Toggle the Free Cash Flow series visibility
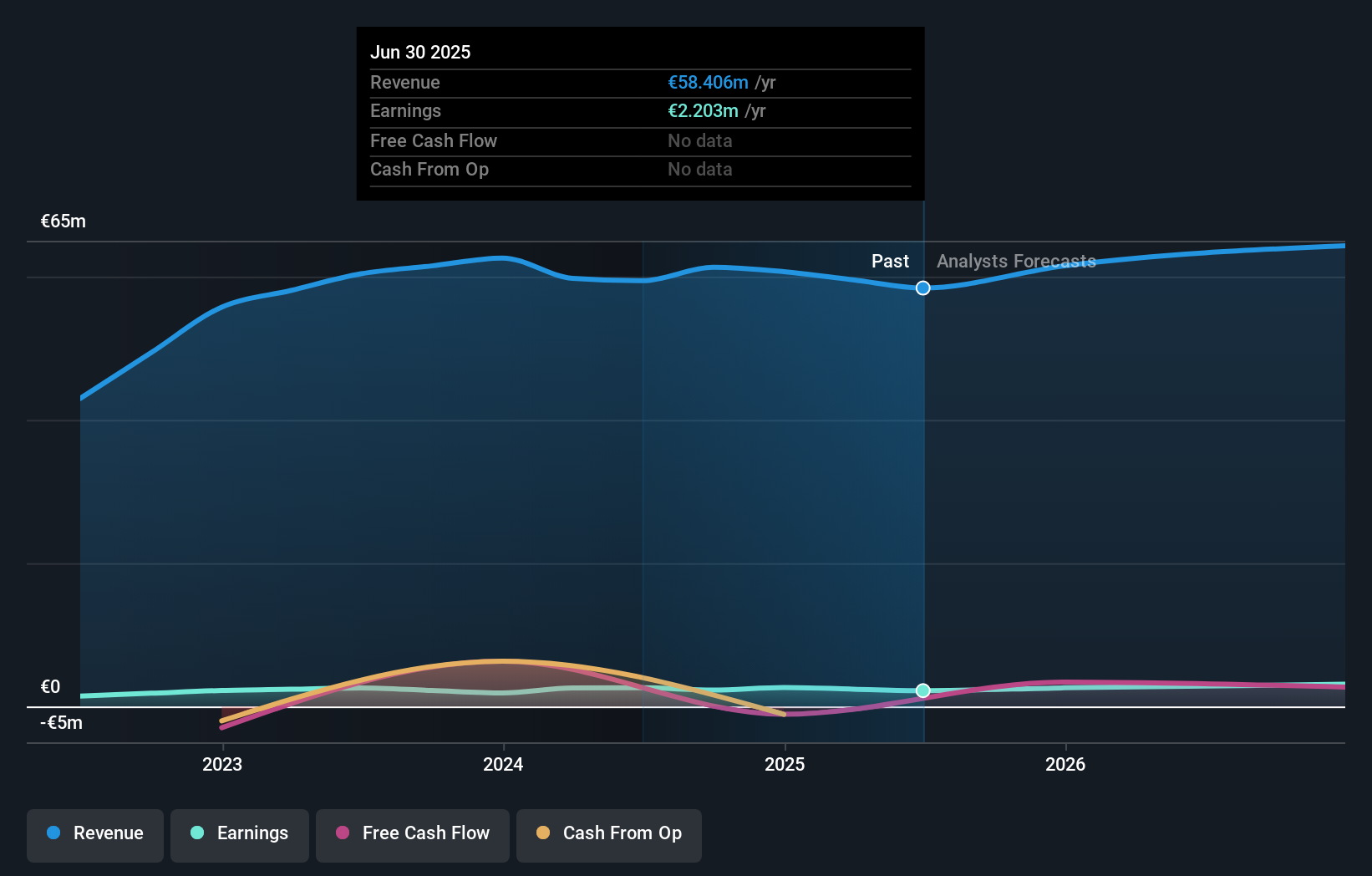Viewport: 1372px width, 876px height. point(413,833)
